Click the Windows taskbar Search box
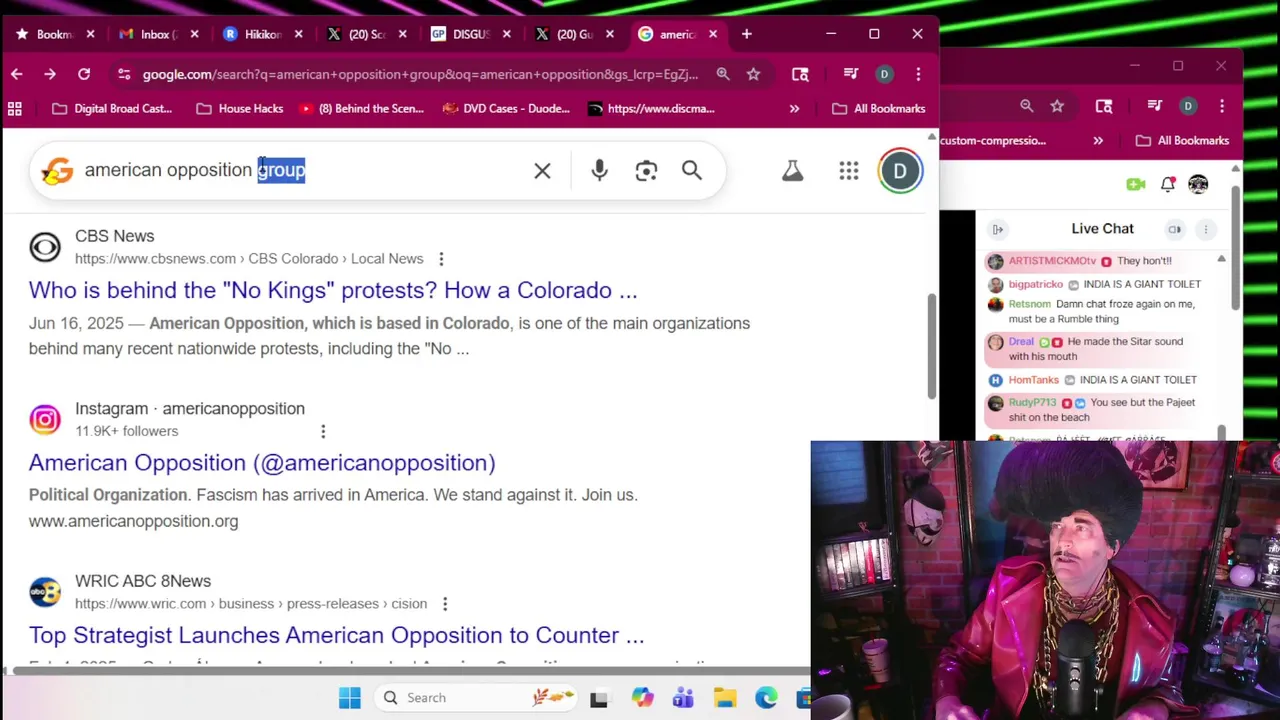The width and height of the screenshot is (1280, 720). click(x=477, y=698)
